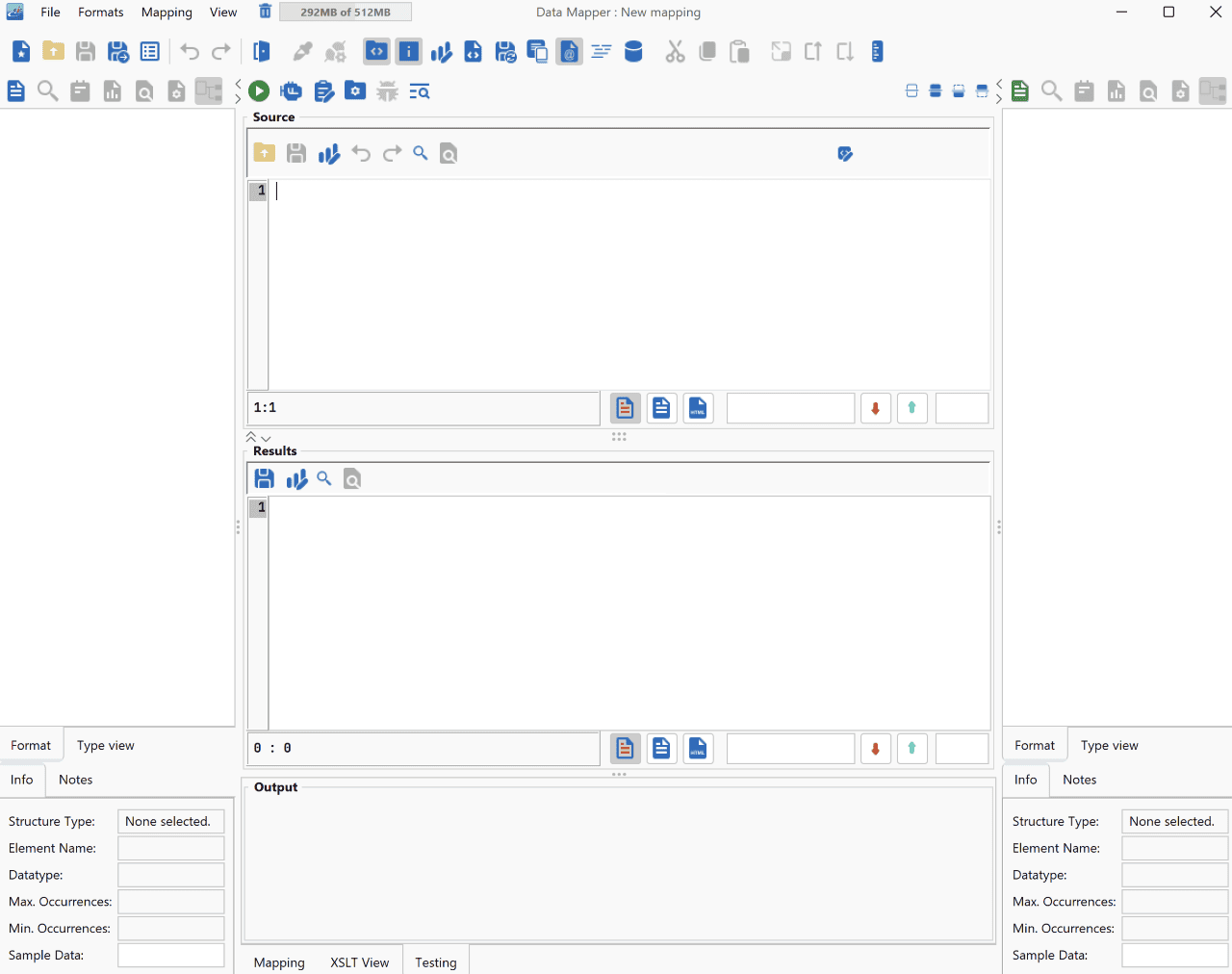Load source format with left blue document icon
Screen dimensions: 1232x974
[16, 91]
